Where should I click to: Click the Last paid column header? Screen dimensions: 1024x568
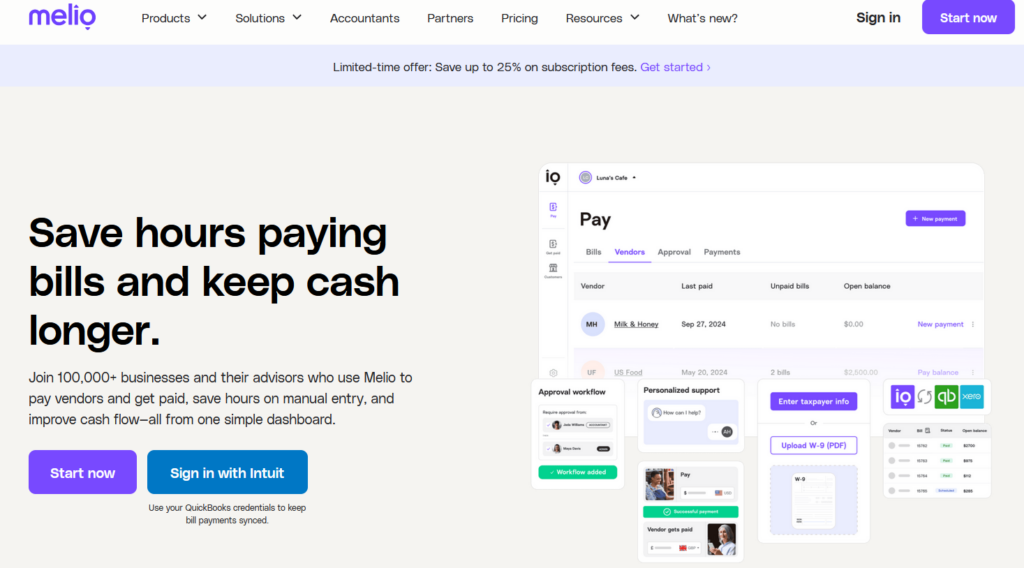pyautogui.click(x=697, y=287)
